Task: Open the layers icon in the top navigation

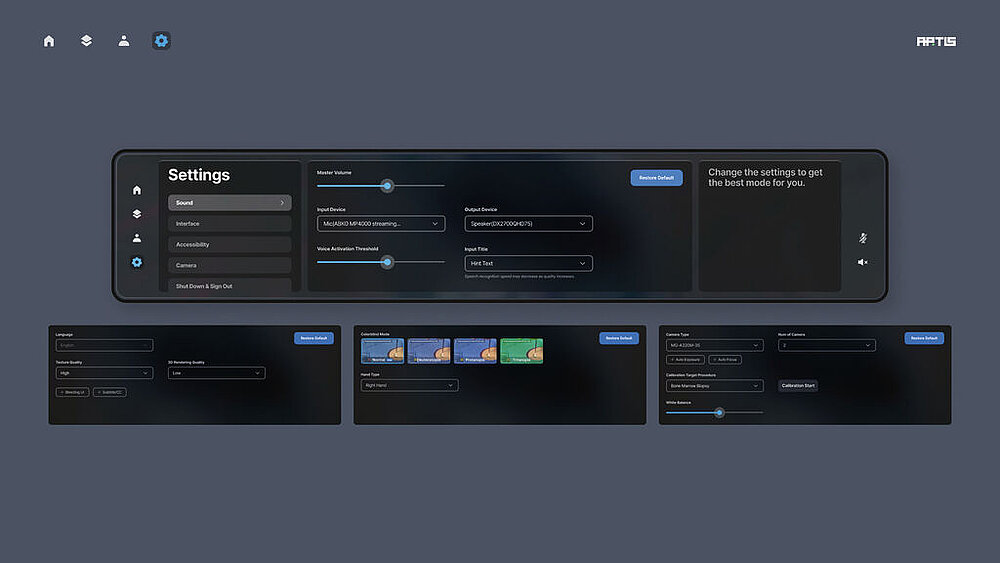Action: click(x=86, y=41)
